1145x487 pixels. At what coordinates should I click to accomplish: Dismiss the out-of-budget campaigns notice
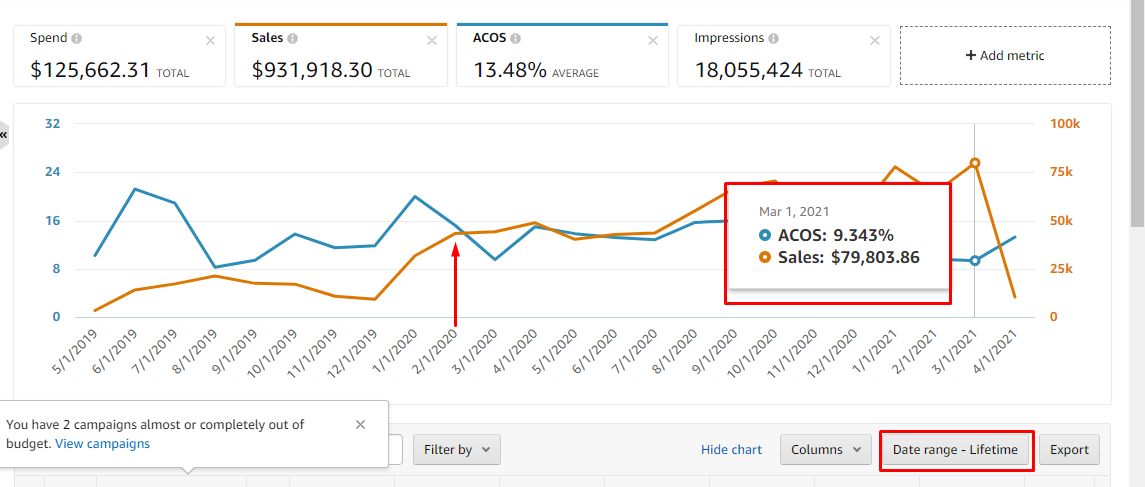360,424
